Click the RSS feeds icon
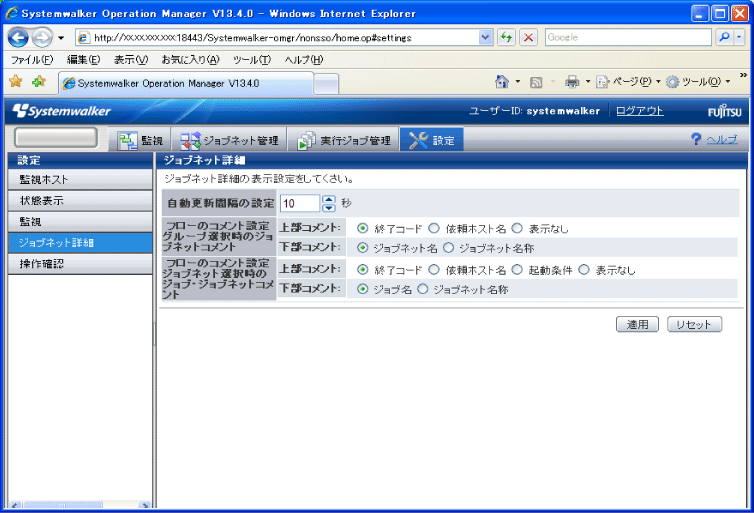This screenshot has height=513, width=754. point(536,82)
